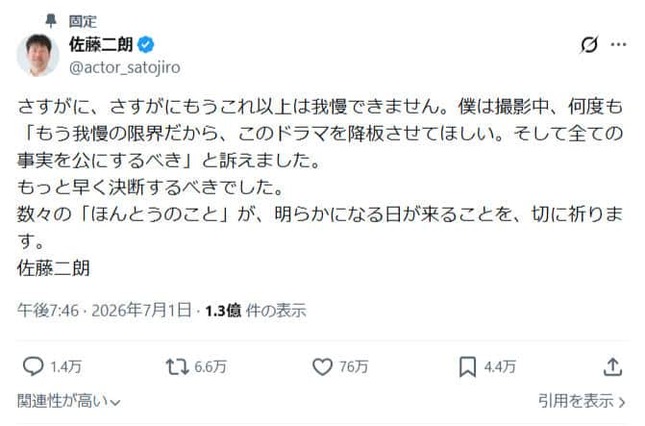Expand quotes via 引用を表示 chevron
The image size is (645, 426).
click(582, 401)
